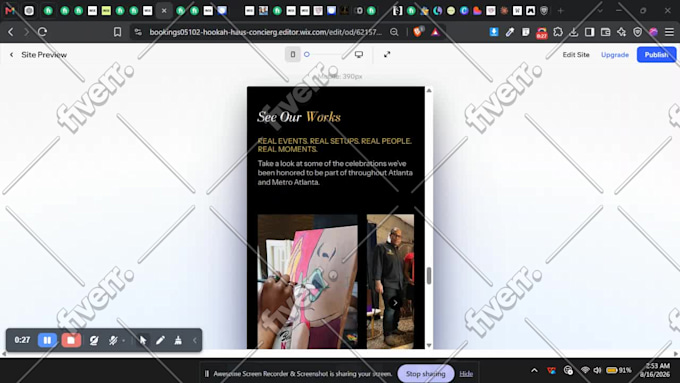Open site settings icon beside the URL
Screen dimensions: 680x383
click(138, 32)
